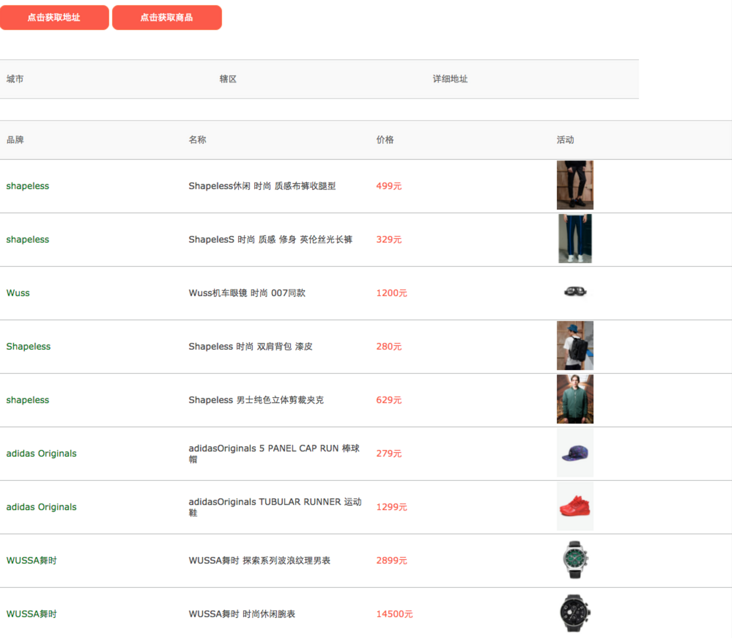Click the product name Wuss机车眼镜 时尚 007同款
Viewport: 732px width, 638px height.
pos(247,293)
